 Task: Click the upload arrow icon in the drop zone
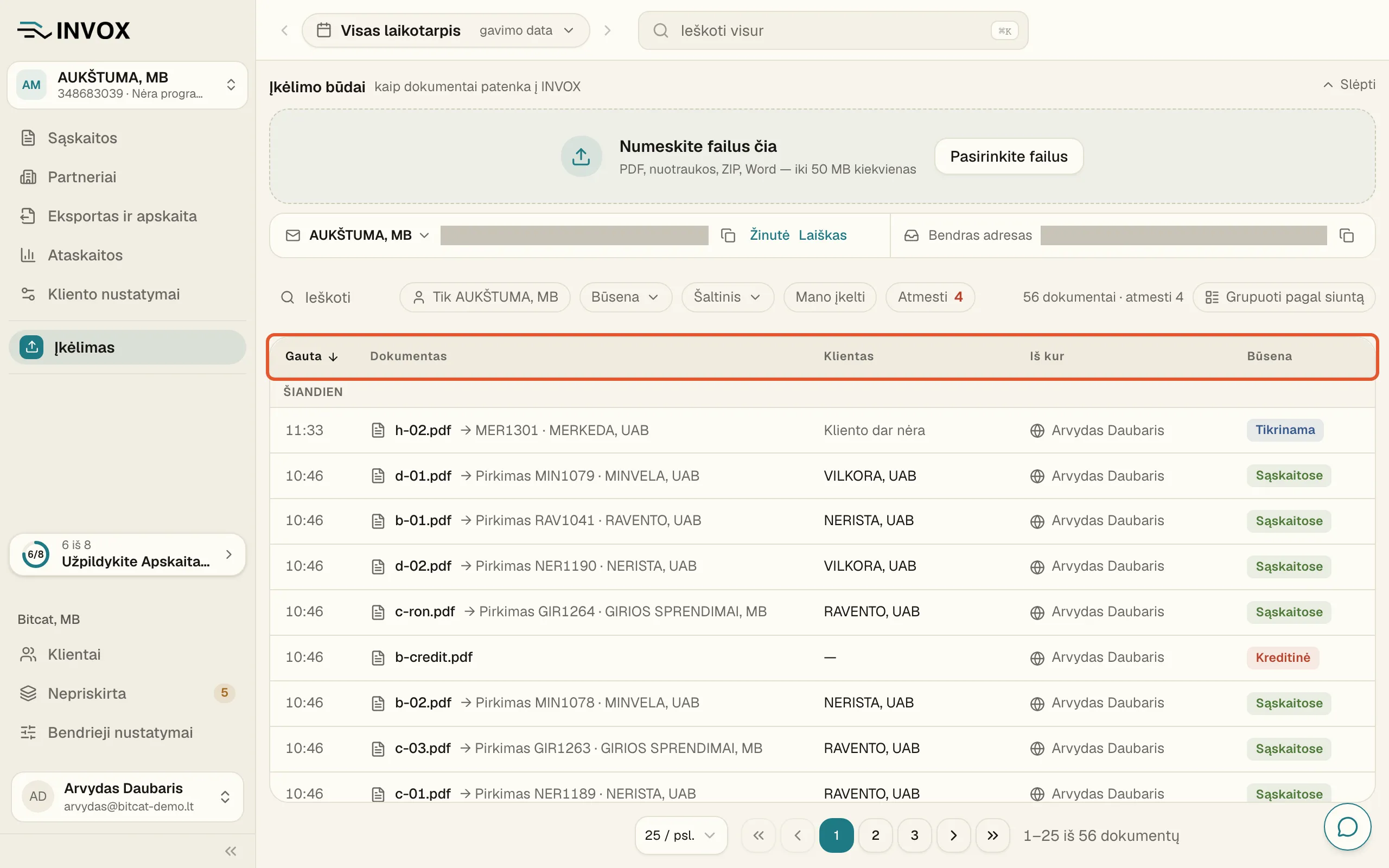pyautogui.click(x=581, y=156)
